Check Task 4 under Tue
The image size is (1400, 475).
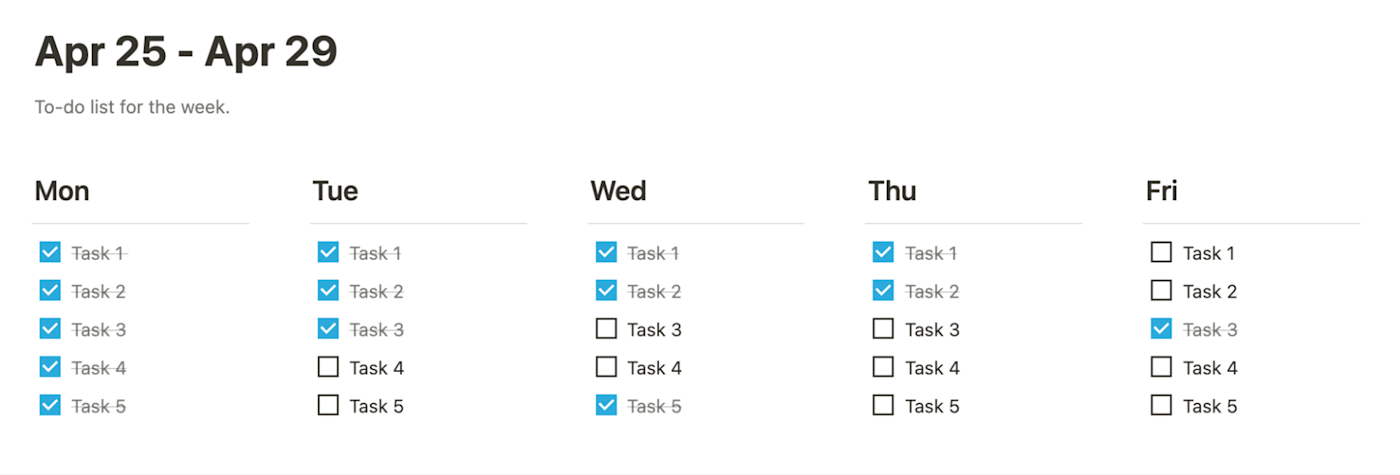(x=328, y=367)
